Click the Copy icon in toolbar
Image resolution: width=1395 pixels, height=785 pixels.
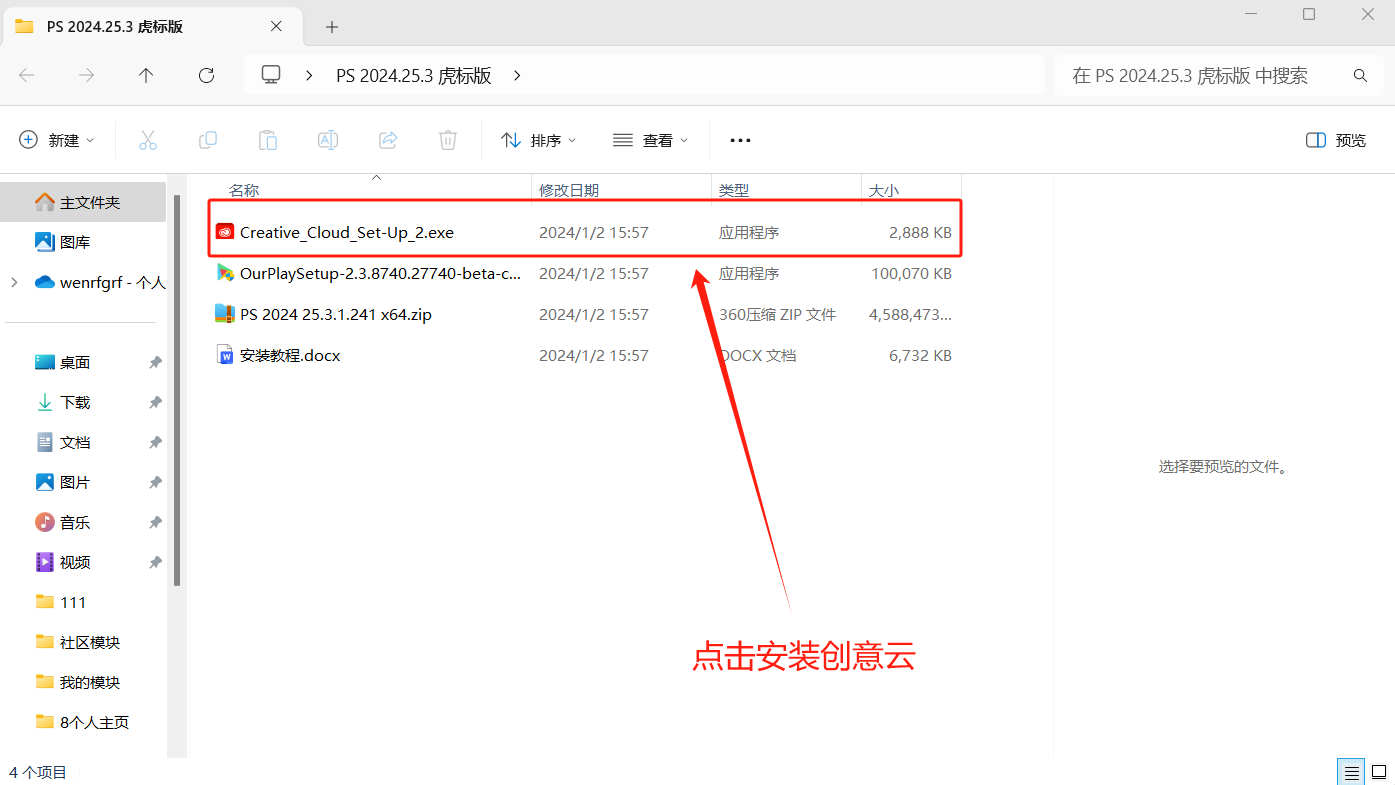pos(208,140)
